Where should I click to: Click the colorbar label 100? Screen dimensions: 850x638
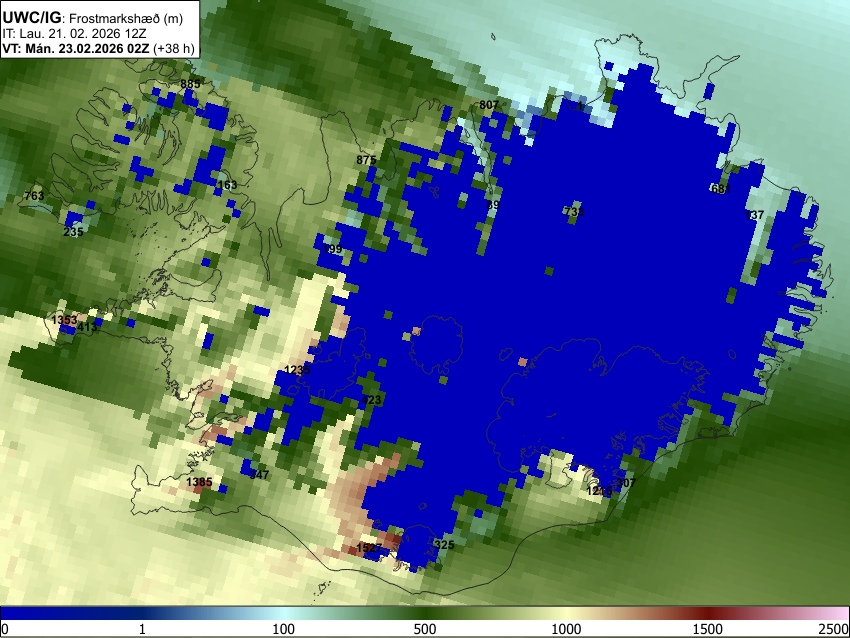coord(283,629)
